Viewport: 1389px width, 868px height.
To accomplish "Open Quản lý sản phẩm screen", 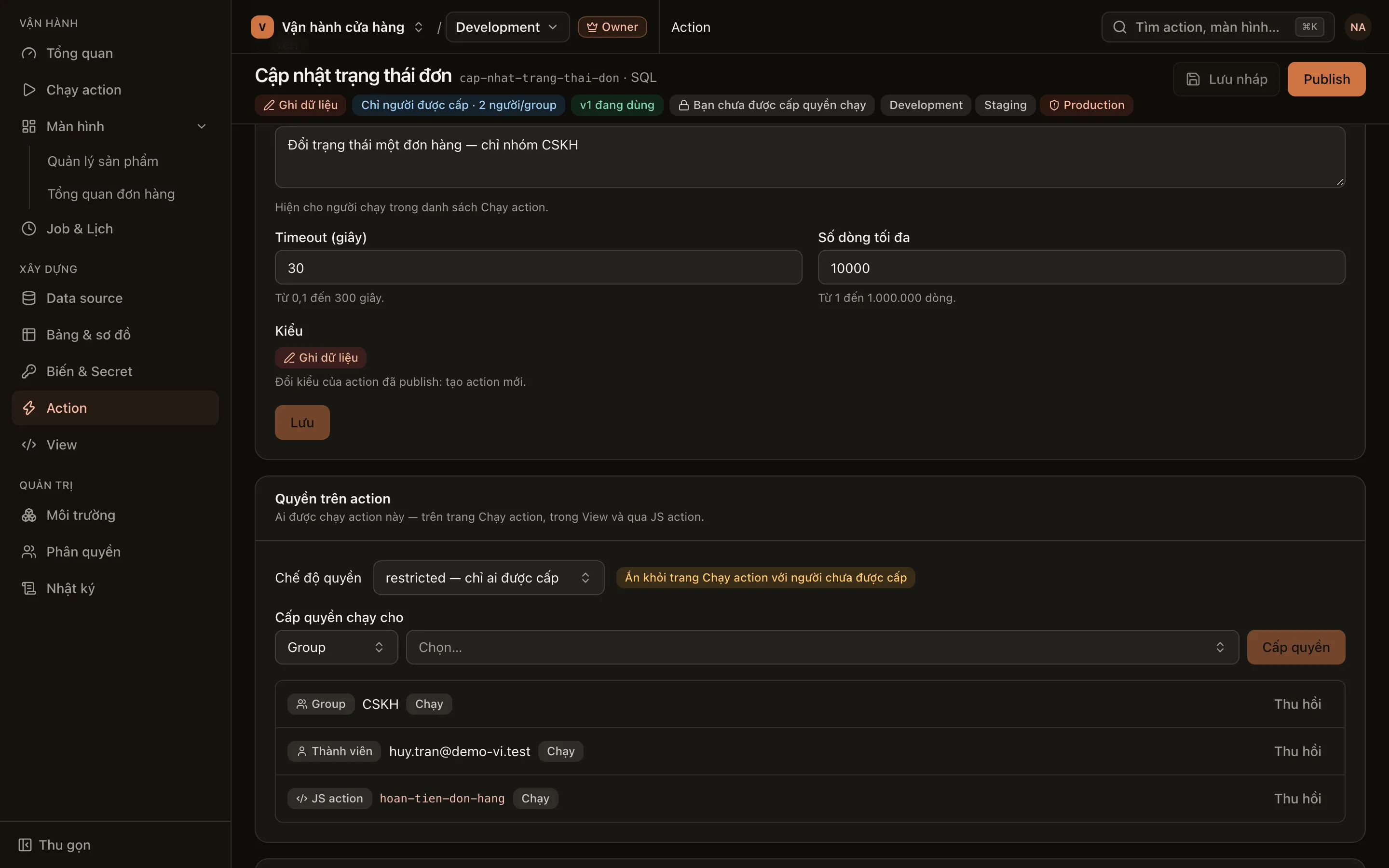I will pyautogui.click(x=103, y=162).
